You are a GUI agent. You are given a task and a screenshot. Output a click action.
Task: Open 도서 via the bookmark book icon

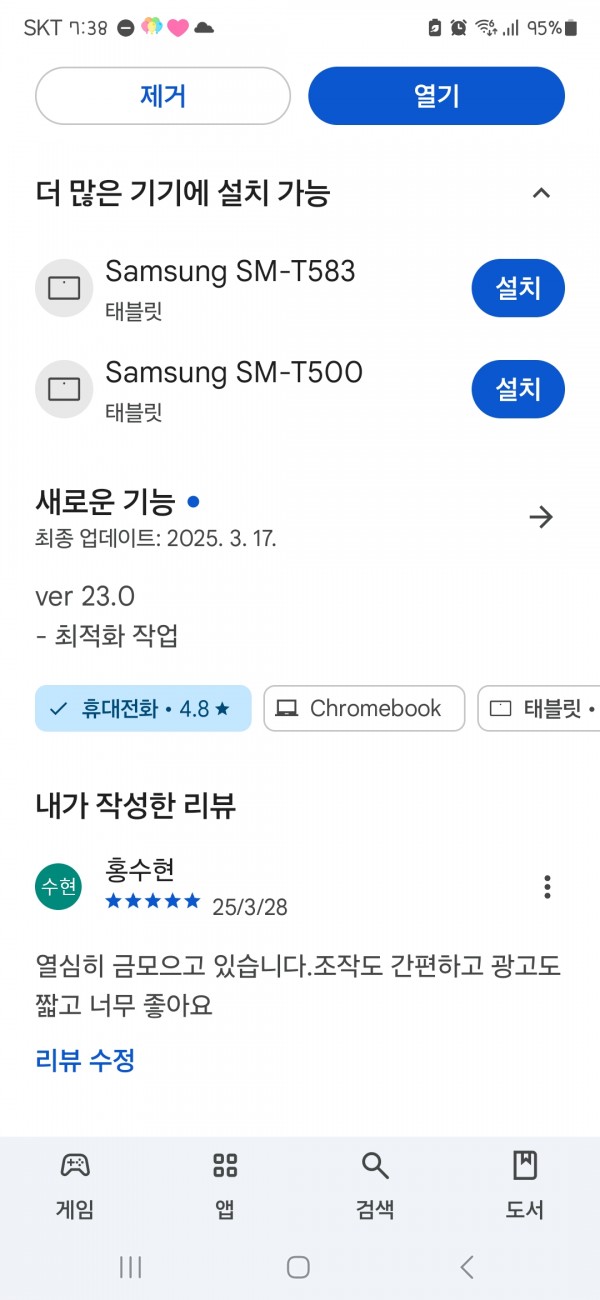pos(525,1185)
